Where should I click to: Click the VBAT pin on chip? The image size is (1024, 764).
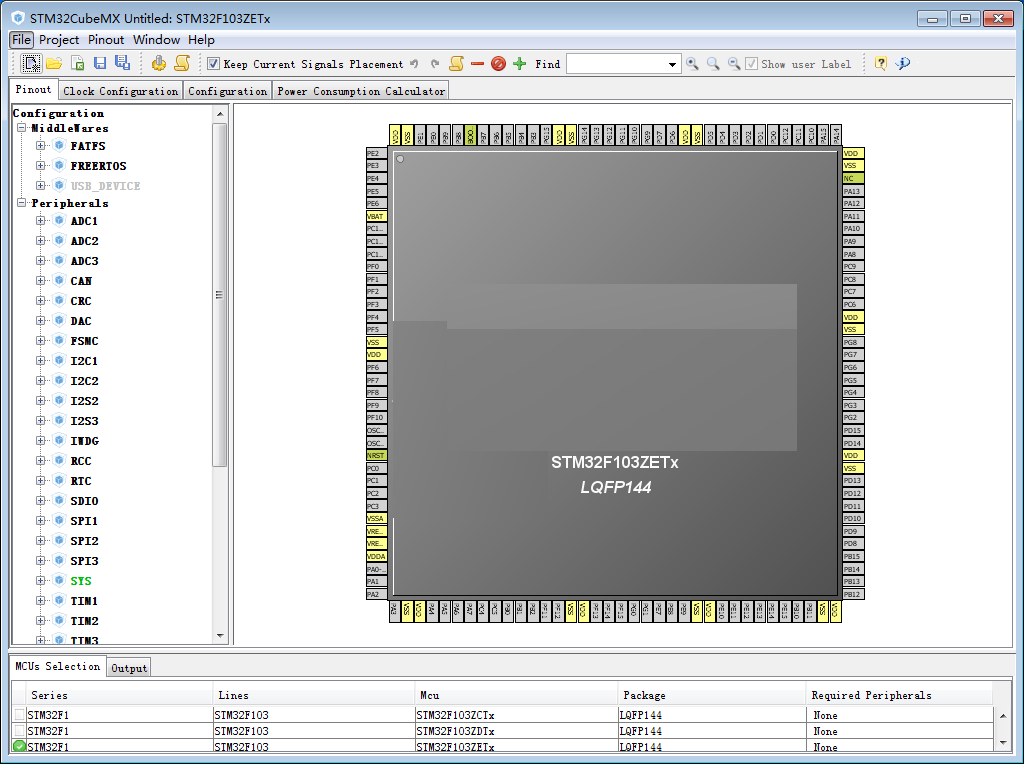pos(377,216)
